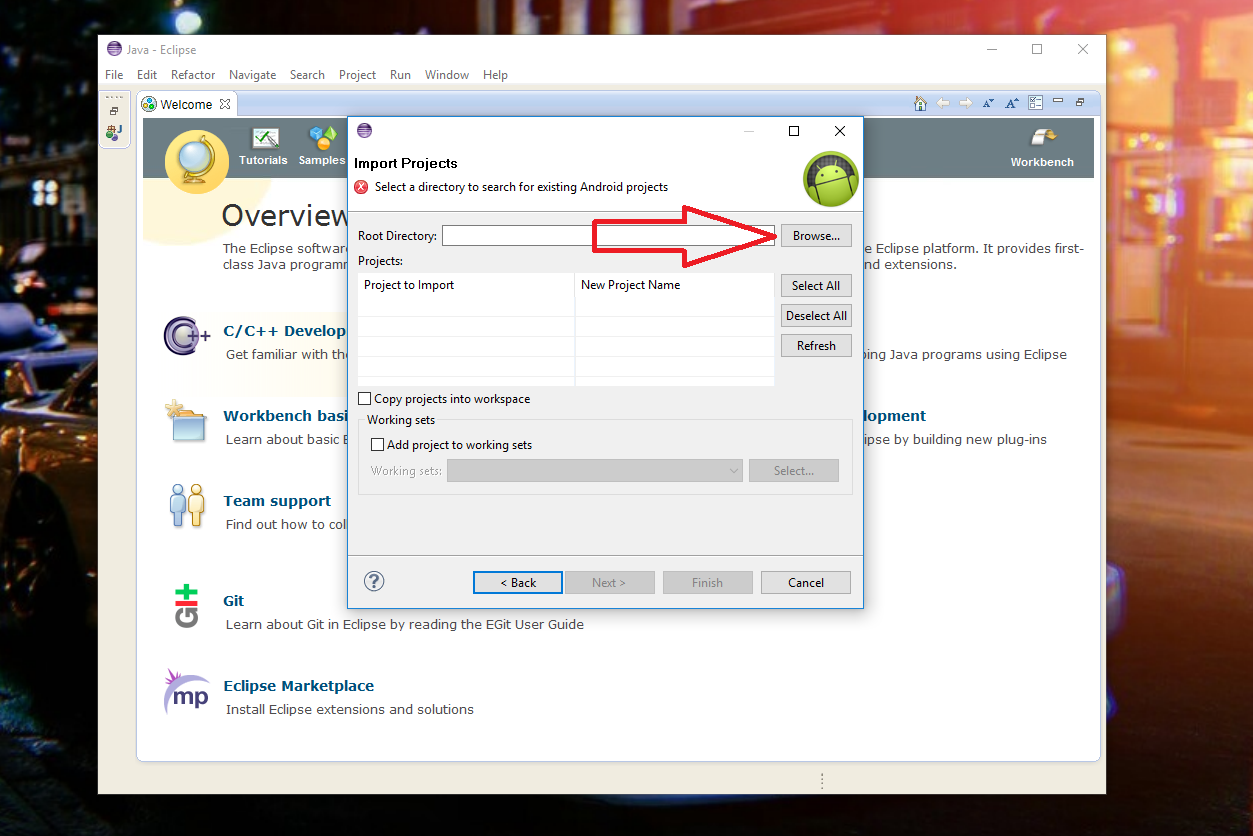
Task: Open the Tutorials page icon
Action: coord(264,139)
